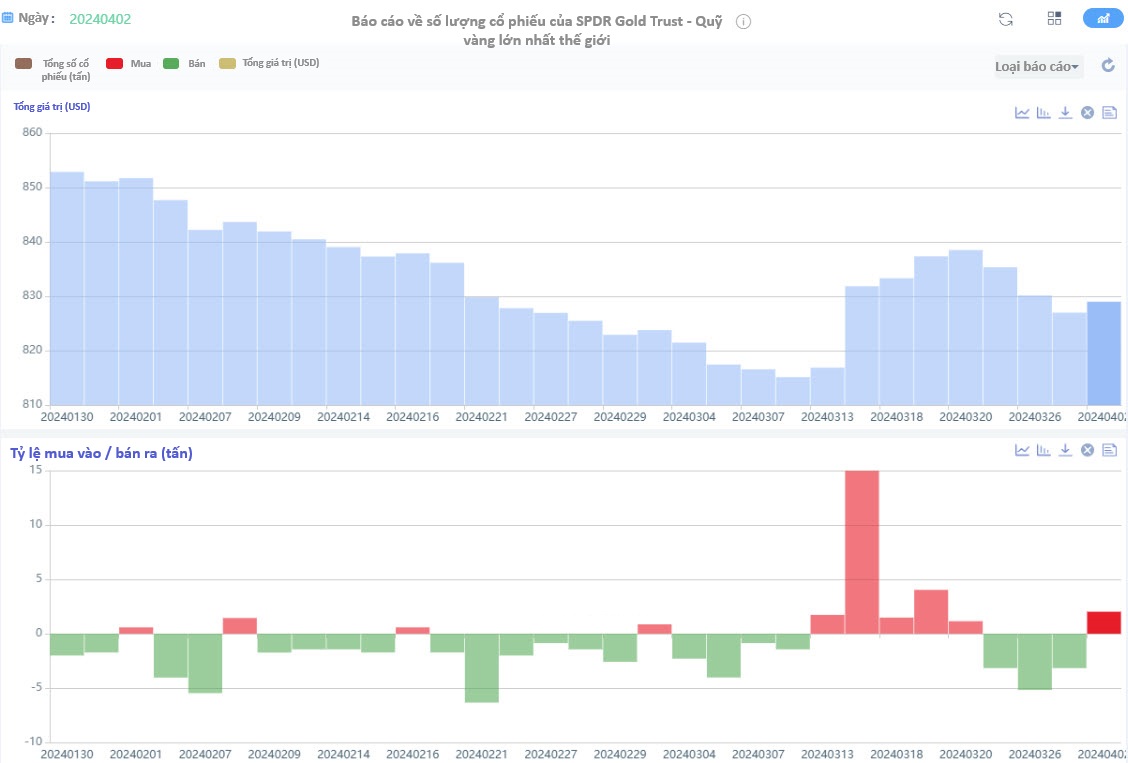Click the tallest red bar in the buy/sell chart

862,552
